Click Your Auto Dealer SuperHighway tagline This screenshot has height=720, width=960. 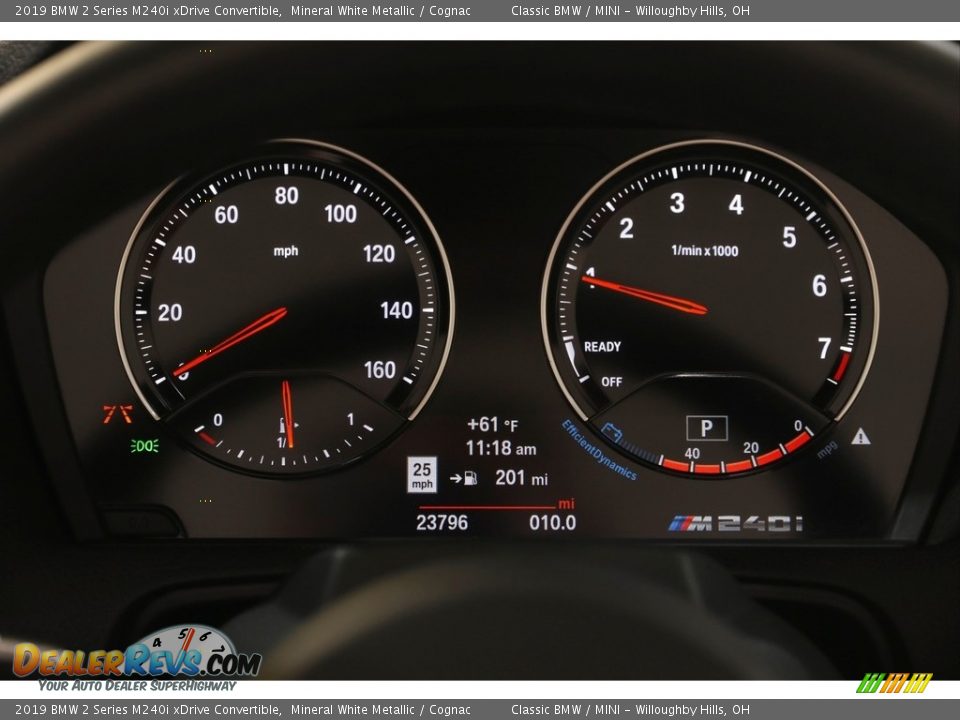click(137, 686)
